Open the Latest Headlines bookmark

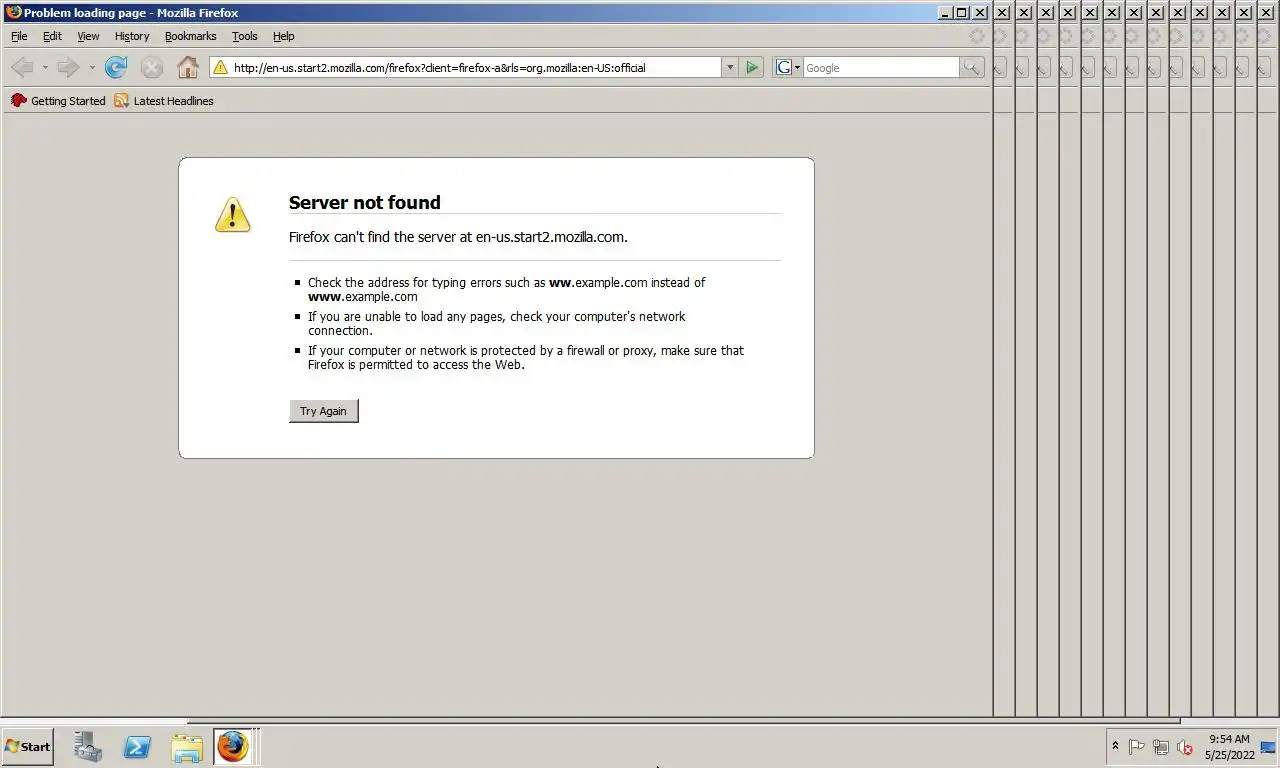tap(164, 100)
